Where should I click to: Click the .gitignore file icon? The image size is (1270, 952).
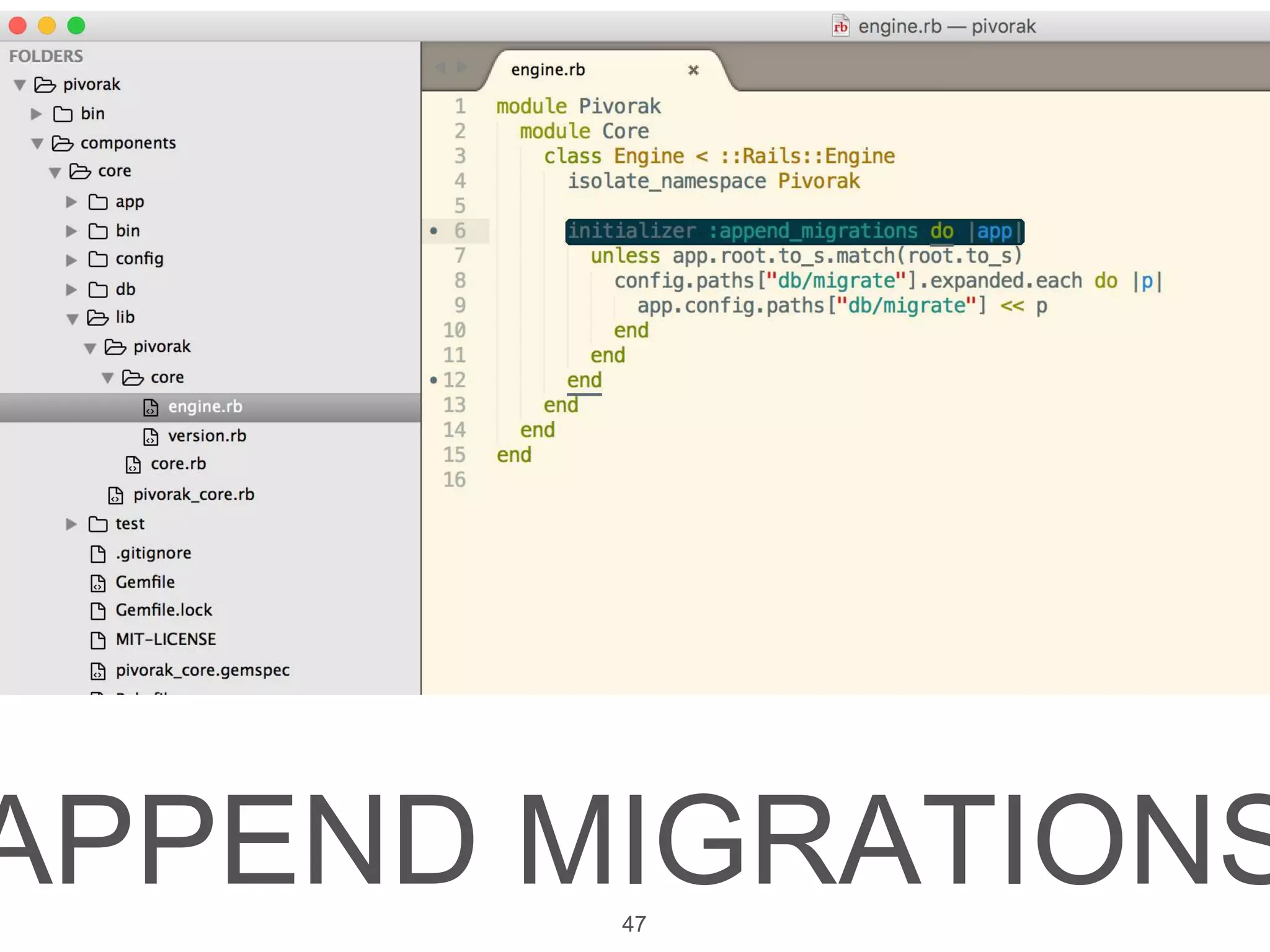[98, 553]
